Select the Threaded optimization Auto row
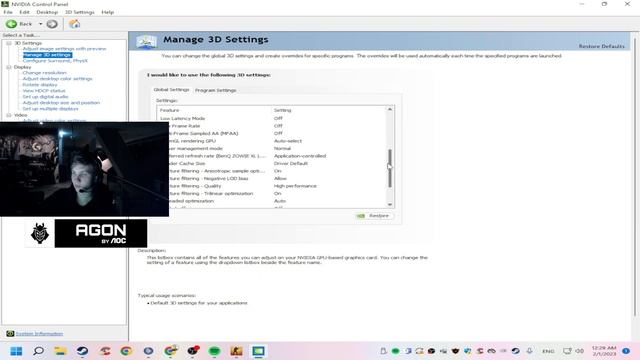 [x=271, y=201]
